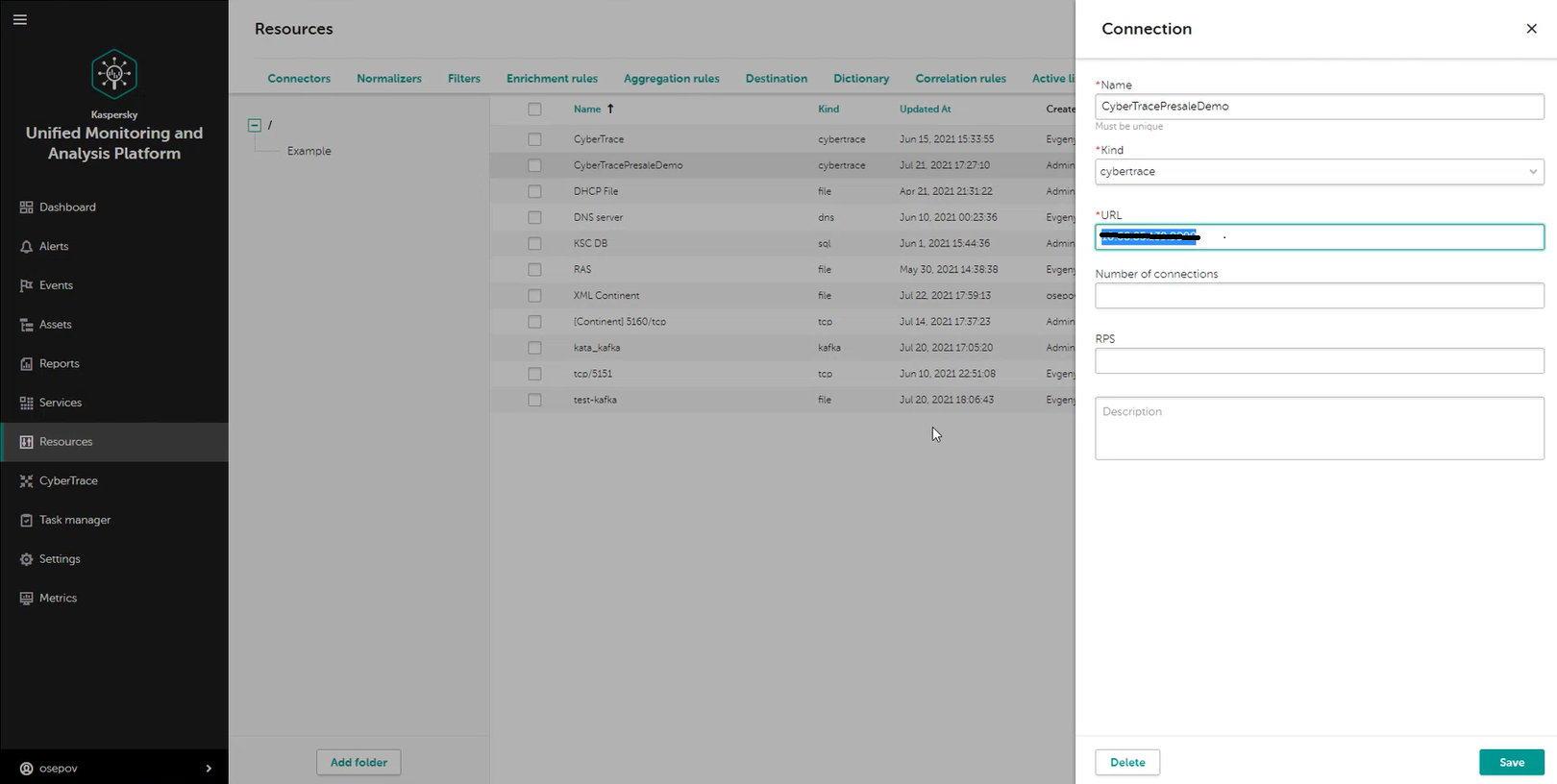Switch to the Destination tab

[777, 79]
